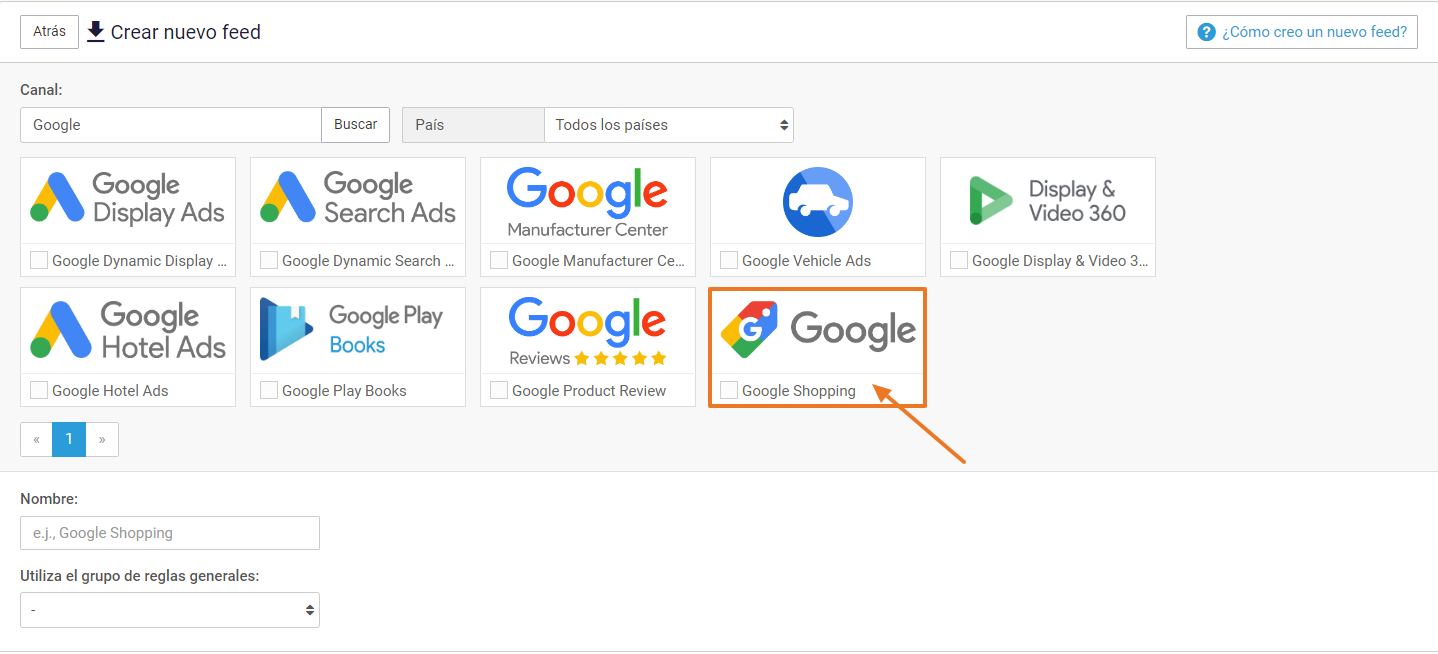The image size is (1438, 654).
Task: Tick the Google Shopping checkbox
Action: pyautogui.click(x=729, y=390)
